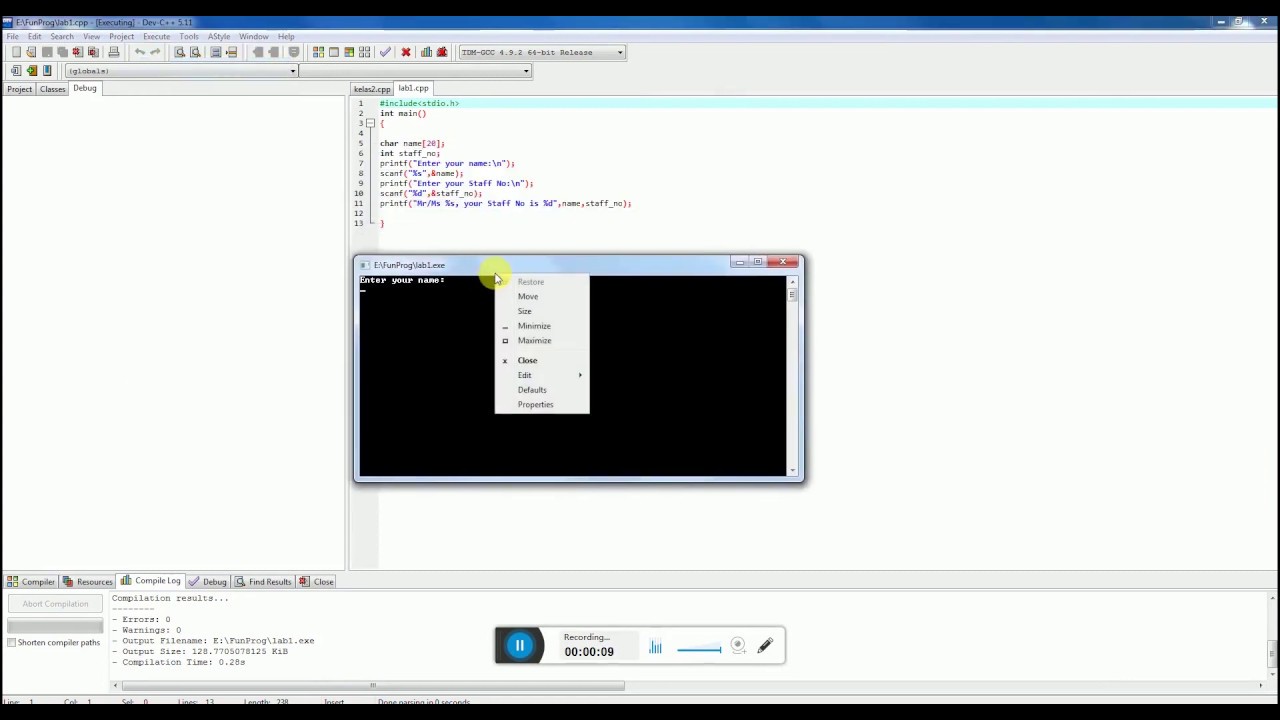Open the Compile Log bottom tab
Image resolution: width=1280 pixels, height=720 pixels.
[151, 581]
